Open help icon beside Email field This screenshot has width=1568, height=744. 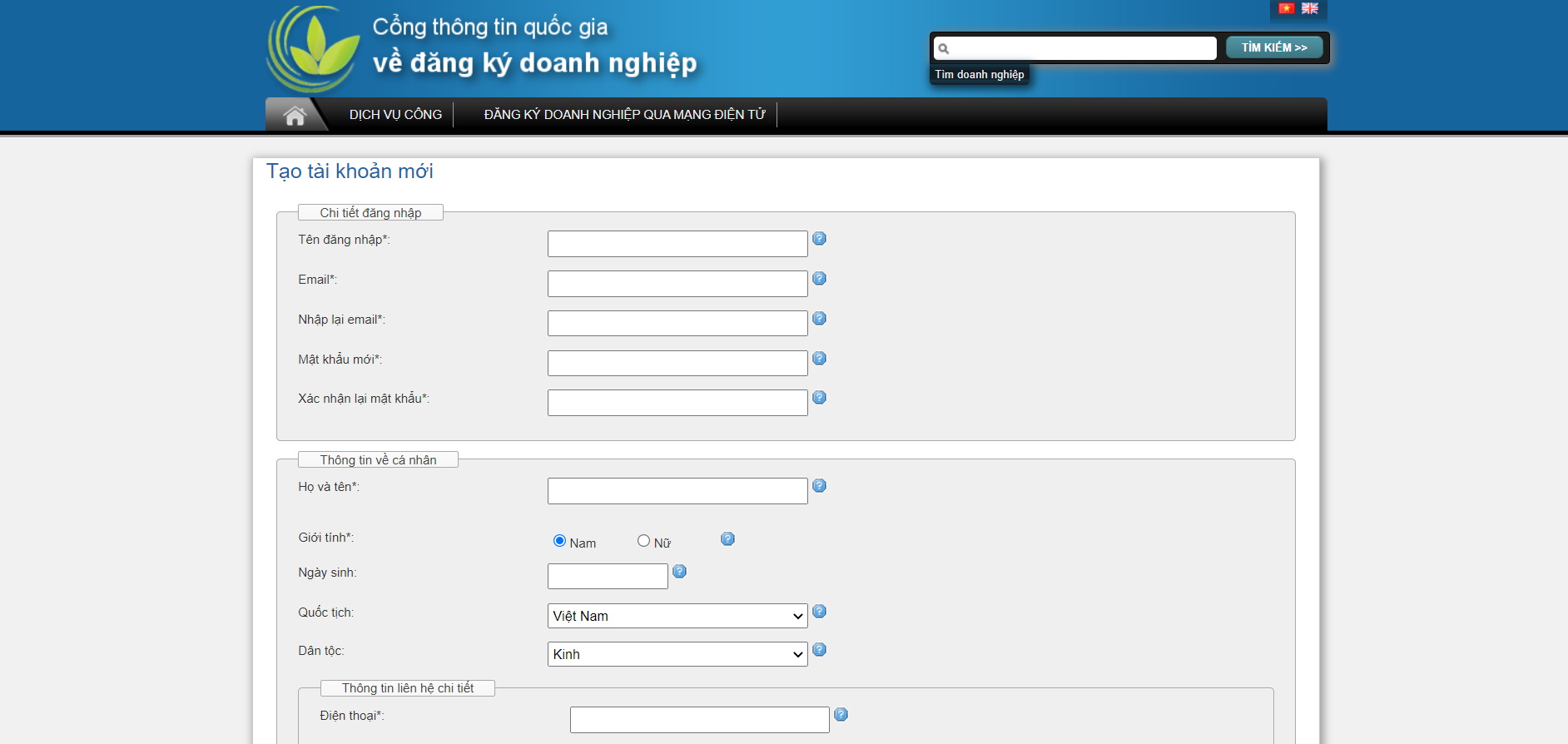(x=819, y=279)
